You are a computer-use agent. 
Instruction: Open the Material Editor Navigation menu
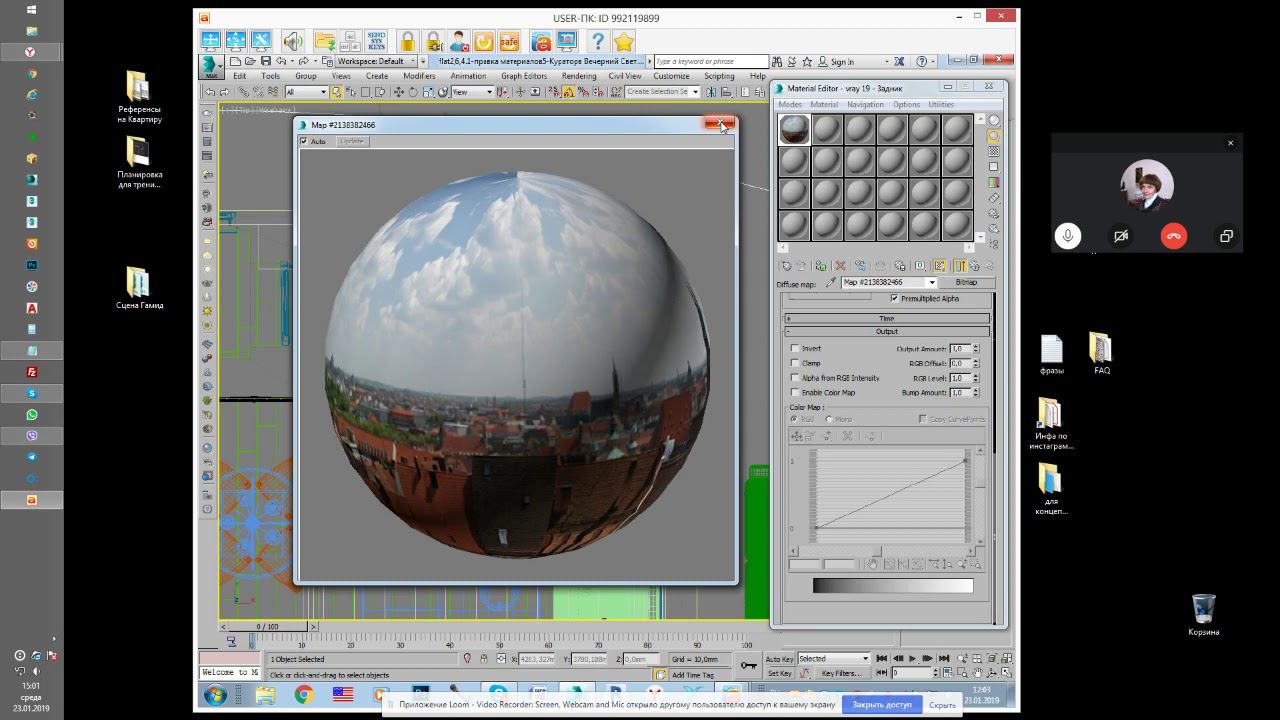point(865,105)
